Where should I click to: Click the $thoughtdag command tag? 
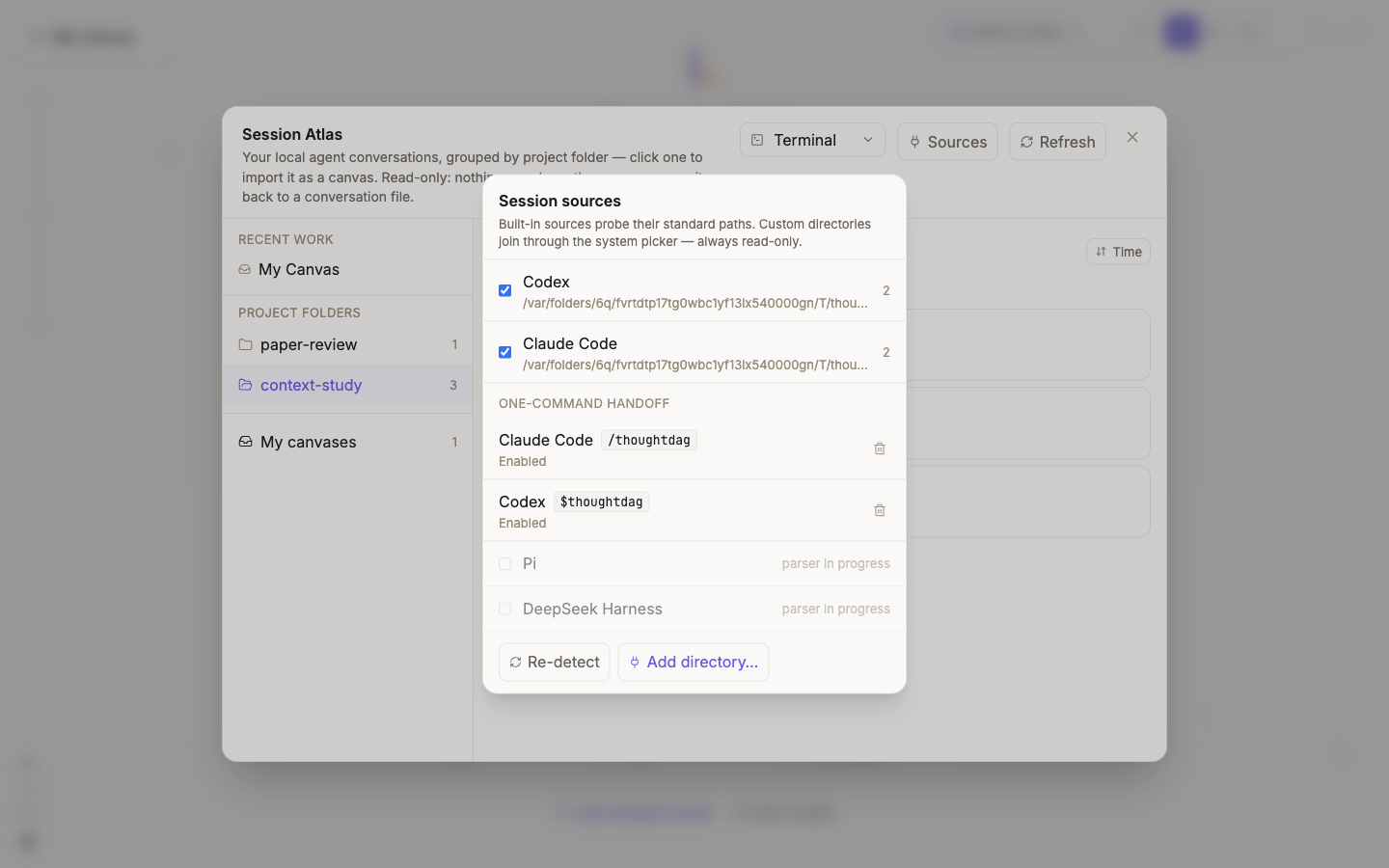click(x=601, y=502)
